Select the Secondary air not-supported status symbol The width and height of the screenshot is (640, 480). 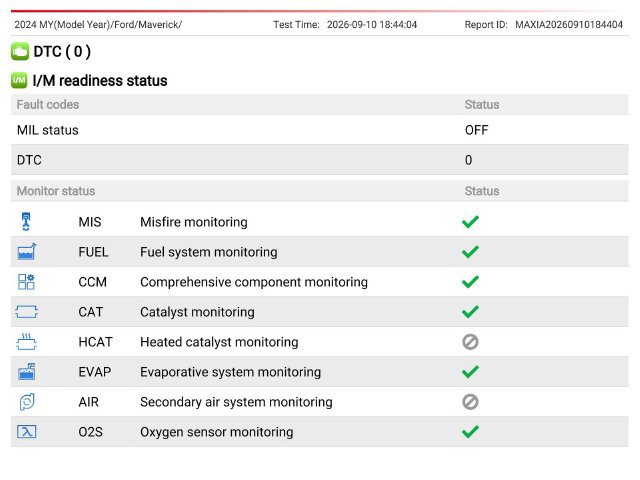tap(470, 402)
